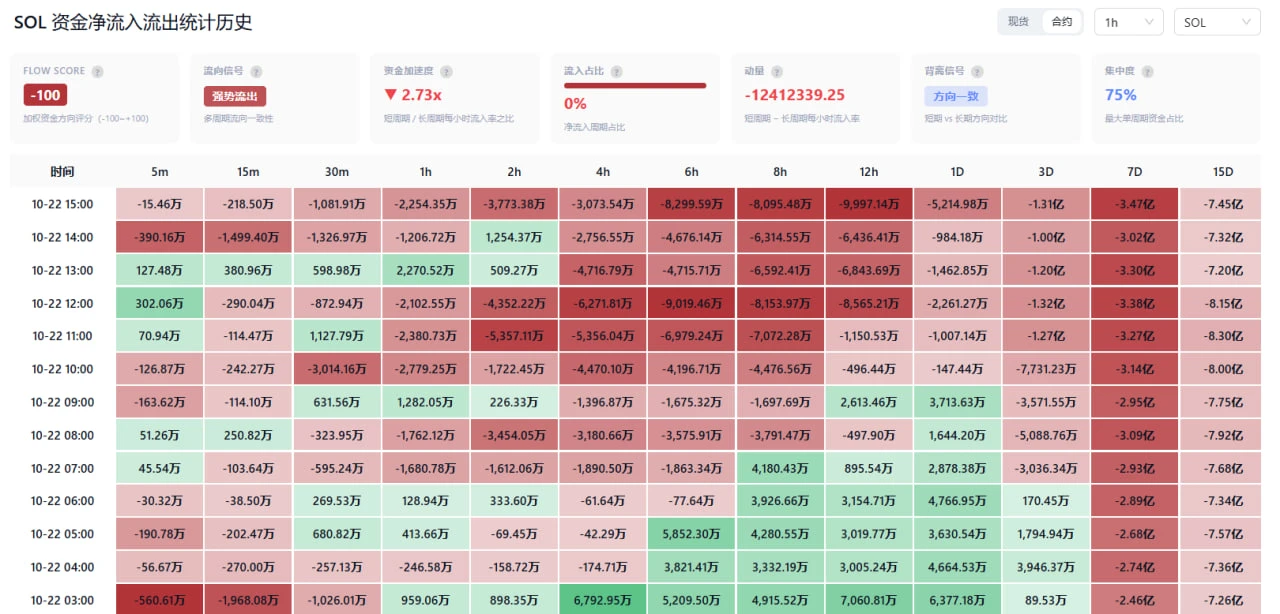Click the SOL 资金净流入流出统计历史 page title
The width and height of the screenshot is (1280, 614).
pyautogui.click(x=133, y=22)
